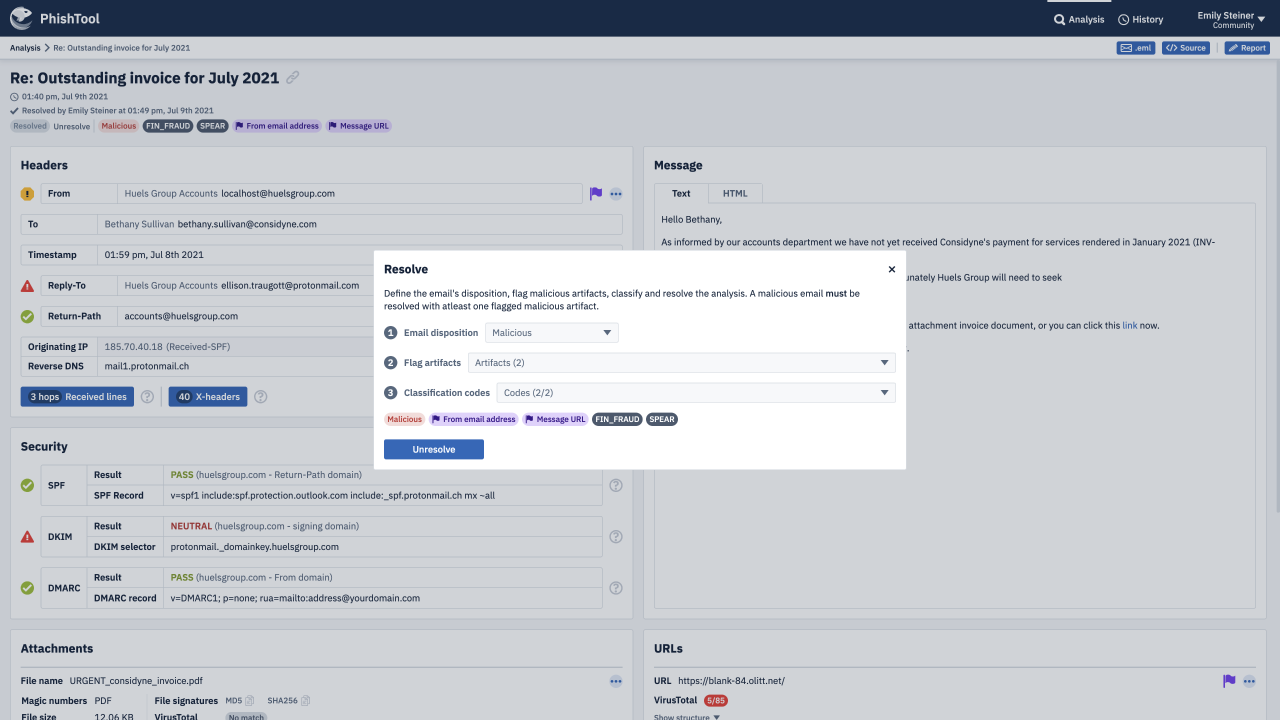
Task: Click the green check icon beside Return-Path
Action: tap(27, 316)
